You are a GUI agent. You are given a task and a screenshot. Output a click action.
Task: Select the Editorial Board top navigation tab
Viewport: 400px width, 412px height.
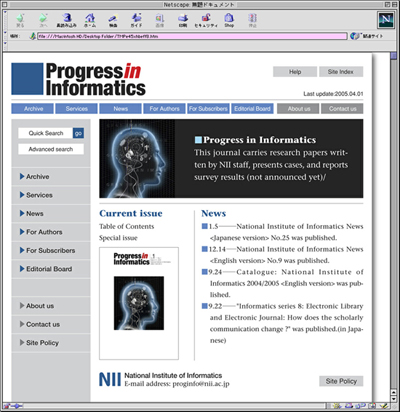point(252,109)
